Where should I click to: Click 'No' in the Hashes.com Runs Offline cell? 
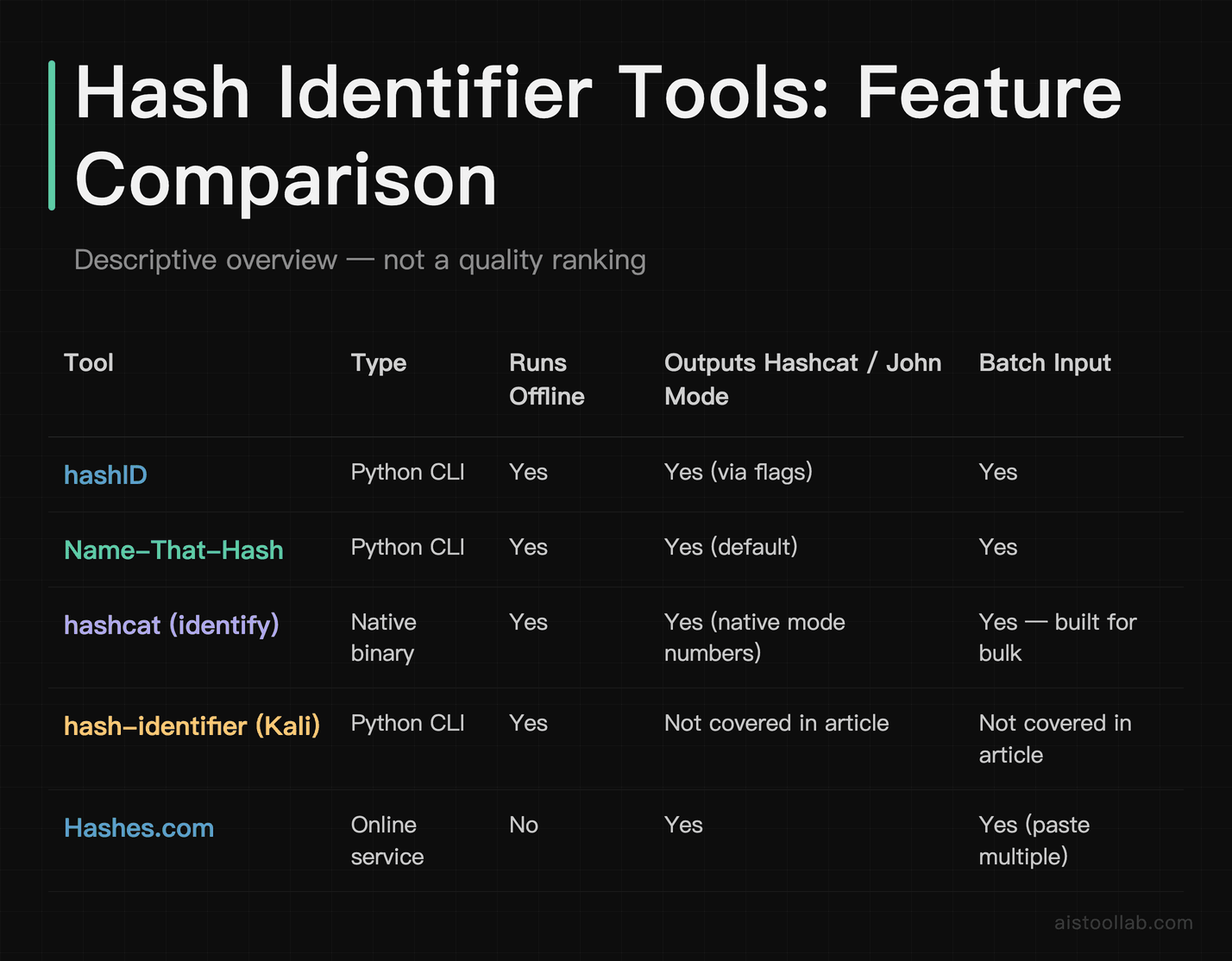click(524, 825)
